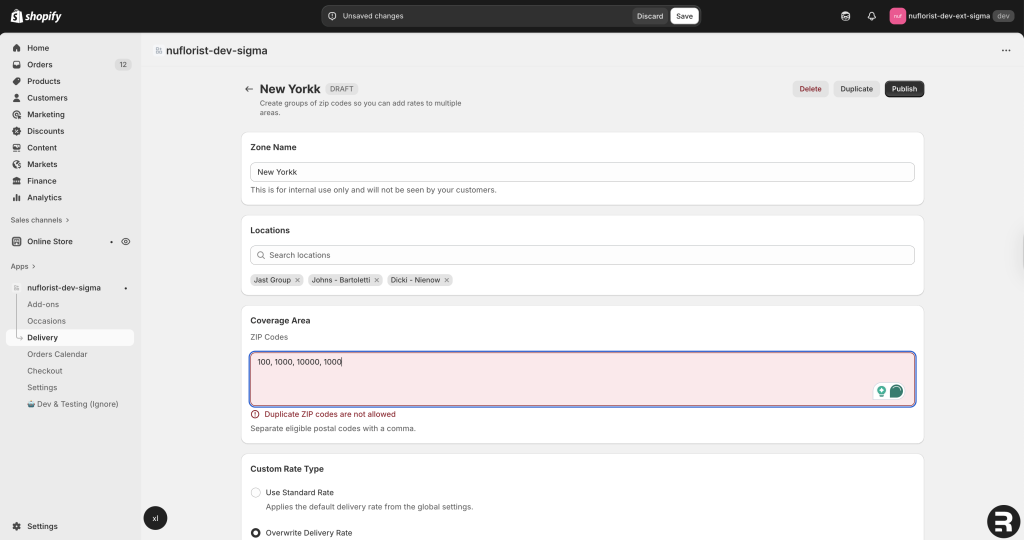The width and height of the screenshot is (1024, 540).
Task: Remove the Dicki - Nienow location tag
Action: click(447, 280)
